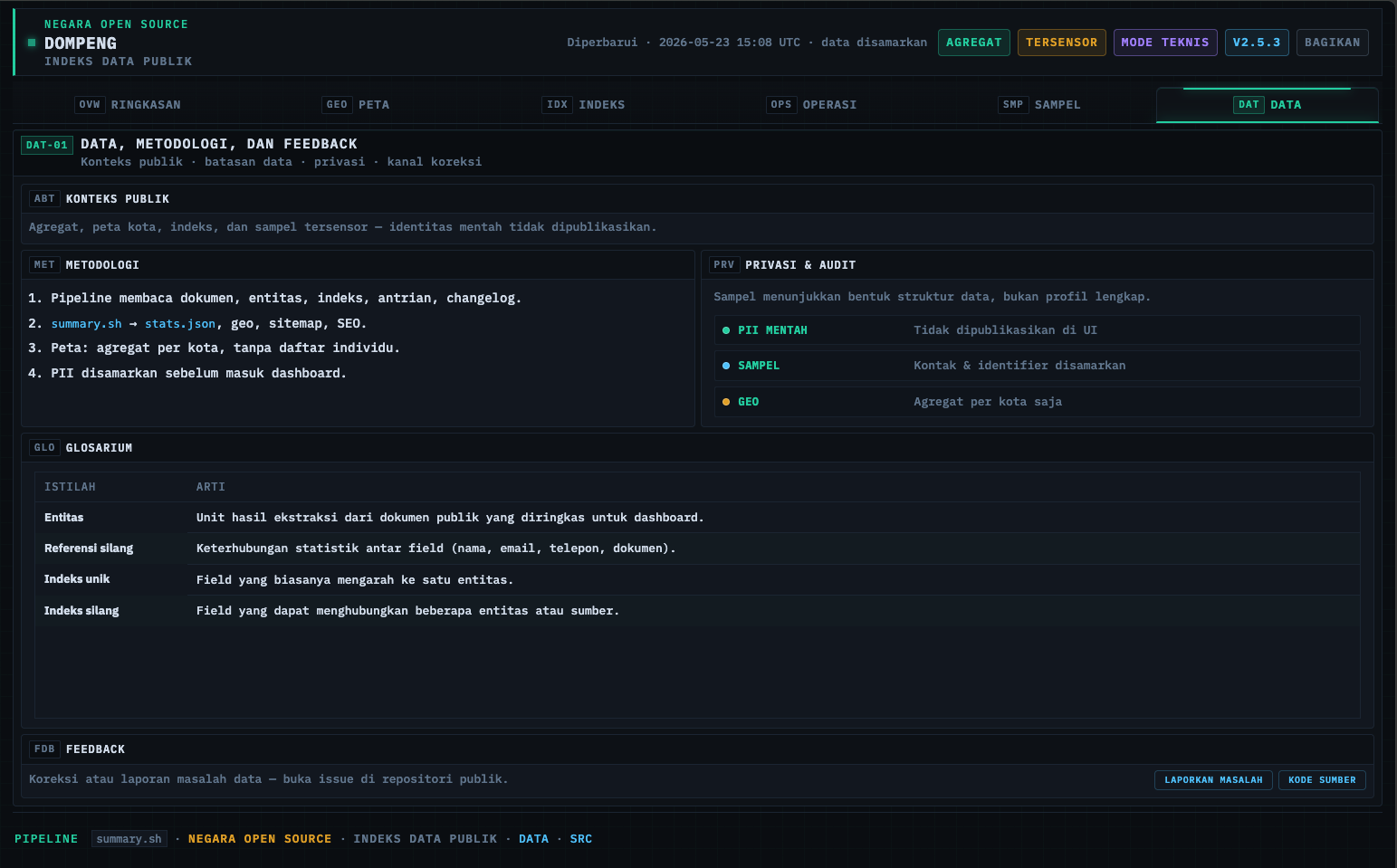Click 'Pipeline membaca dokumen' methodology step
Viewport: 1397px width, 868px height.
click(x=286, y=298)
